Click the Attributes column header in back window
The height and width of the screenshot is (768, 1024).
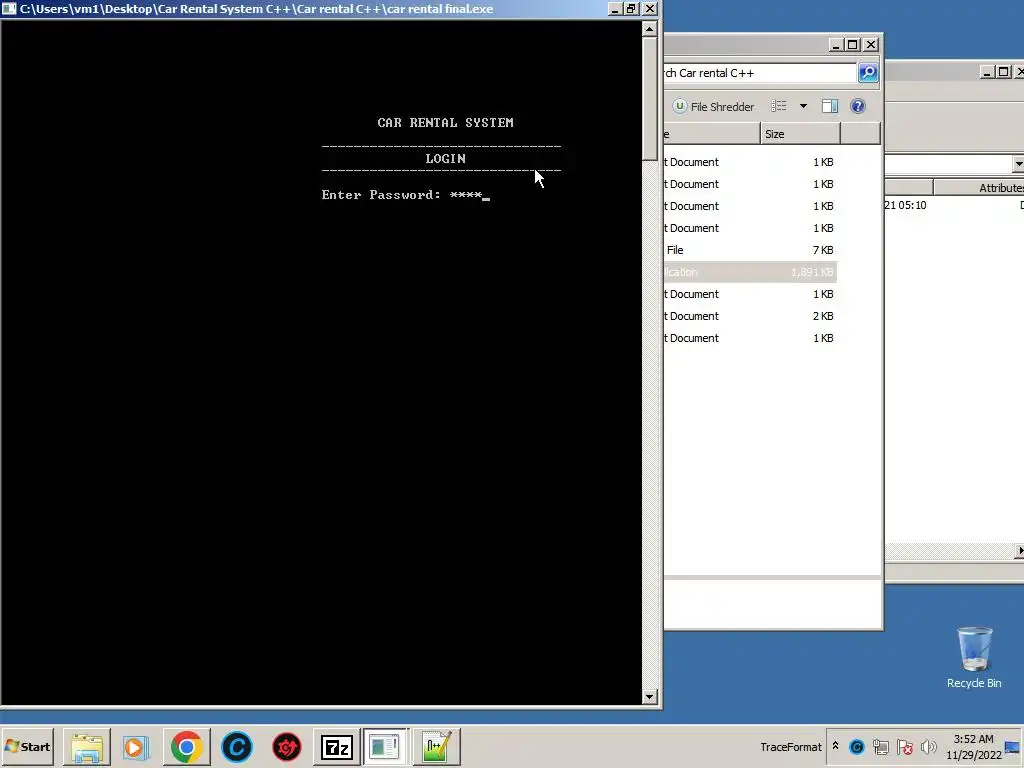click(978, 188)
